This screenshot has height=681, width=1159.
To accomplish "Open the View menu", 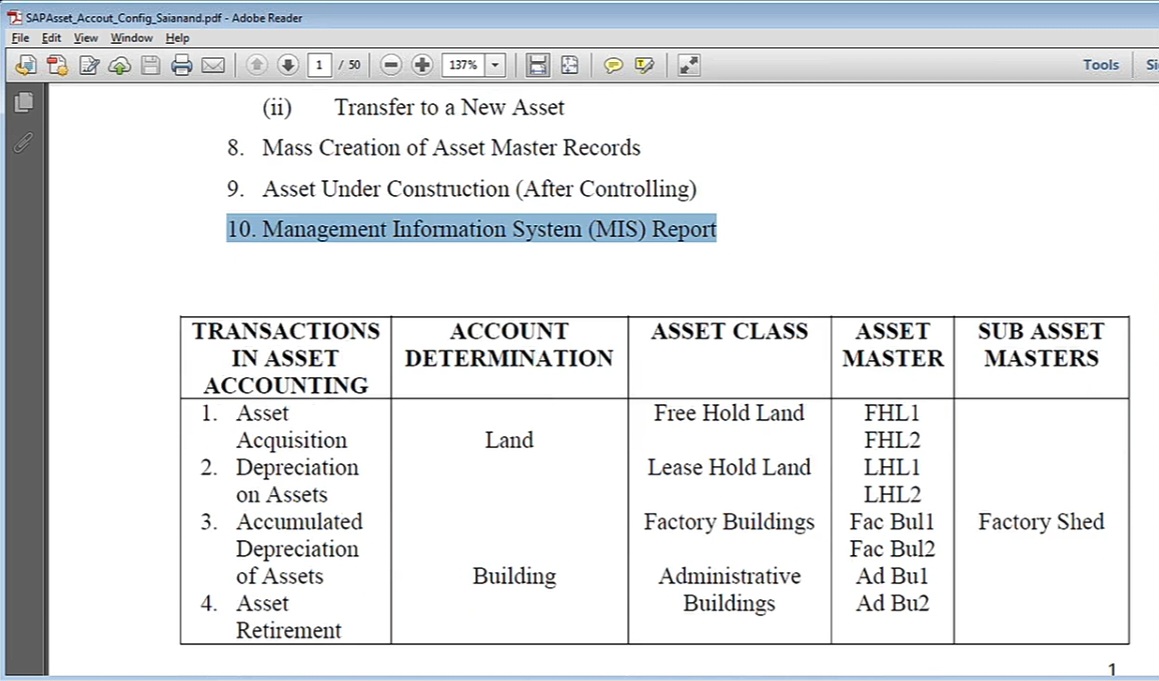I will pos(86,38).
